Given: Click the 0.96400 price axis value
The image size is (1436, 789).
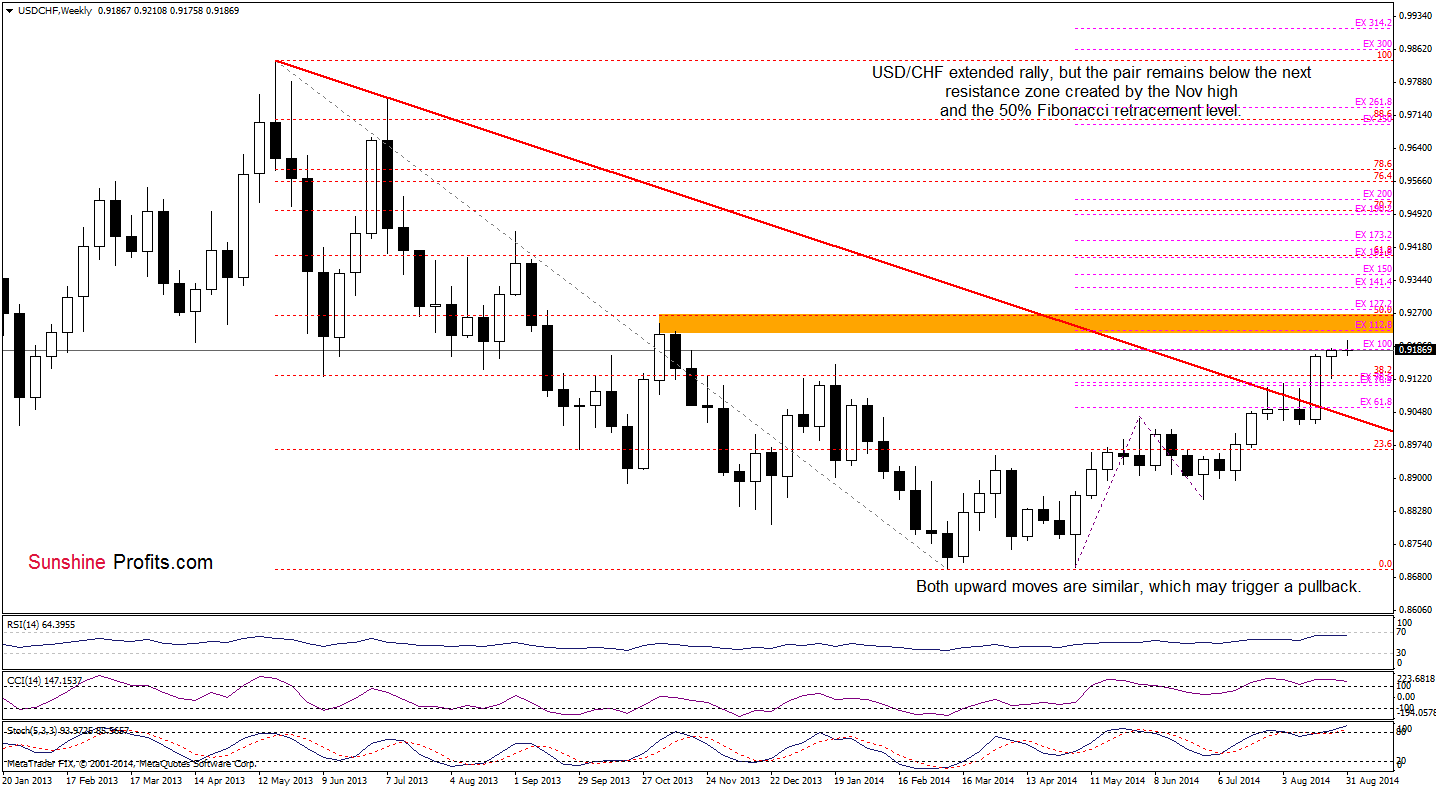Looking at the screenshot, I should (1415, 148).
